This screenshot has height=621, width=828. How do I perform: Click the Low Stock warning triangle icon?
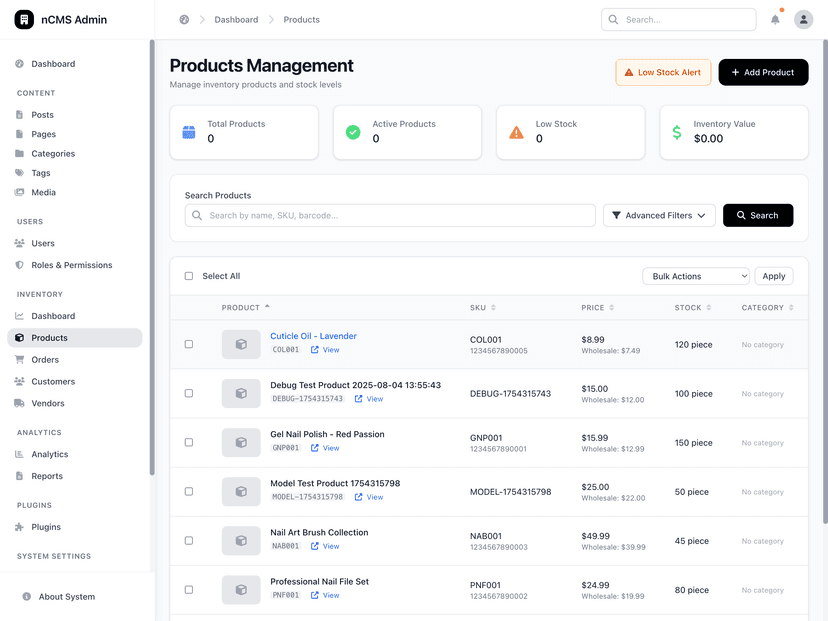tap(516, 132)
